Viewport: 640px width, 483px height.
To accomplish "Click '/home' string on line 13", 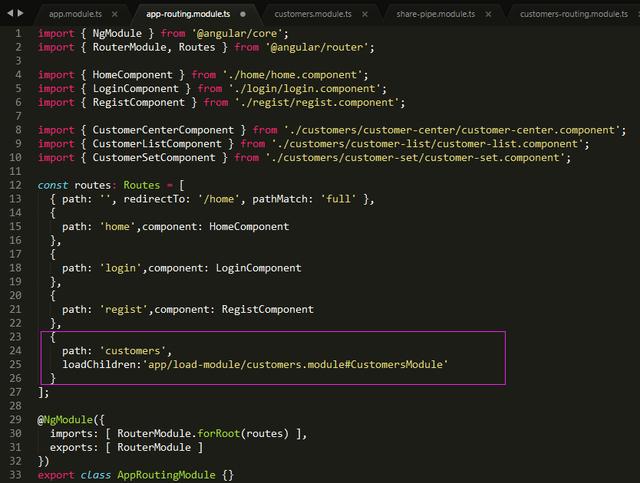I will 218,199.
